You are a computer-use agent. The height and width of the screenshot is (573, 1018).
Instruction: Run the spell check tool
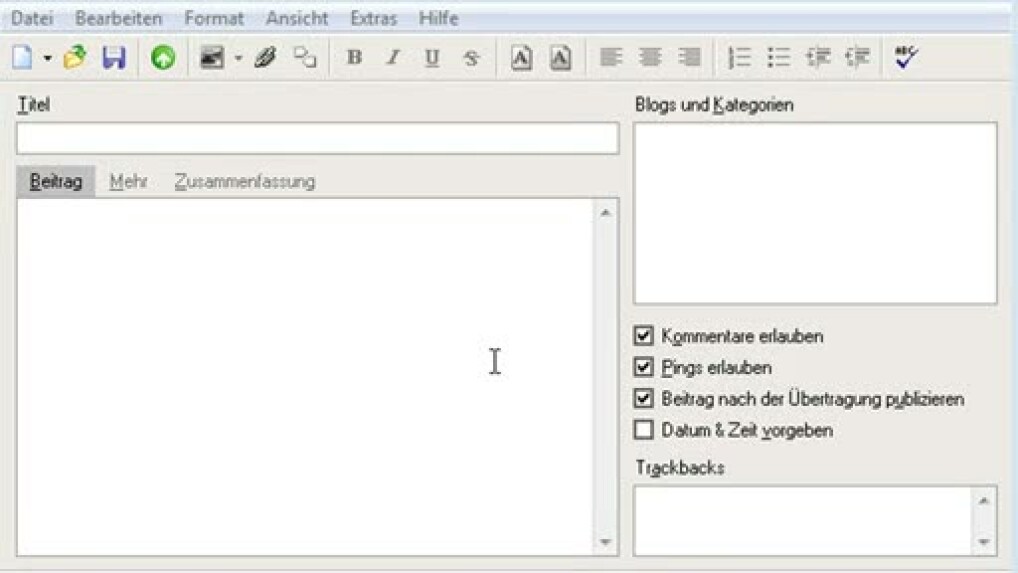tap(906, 58)
